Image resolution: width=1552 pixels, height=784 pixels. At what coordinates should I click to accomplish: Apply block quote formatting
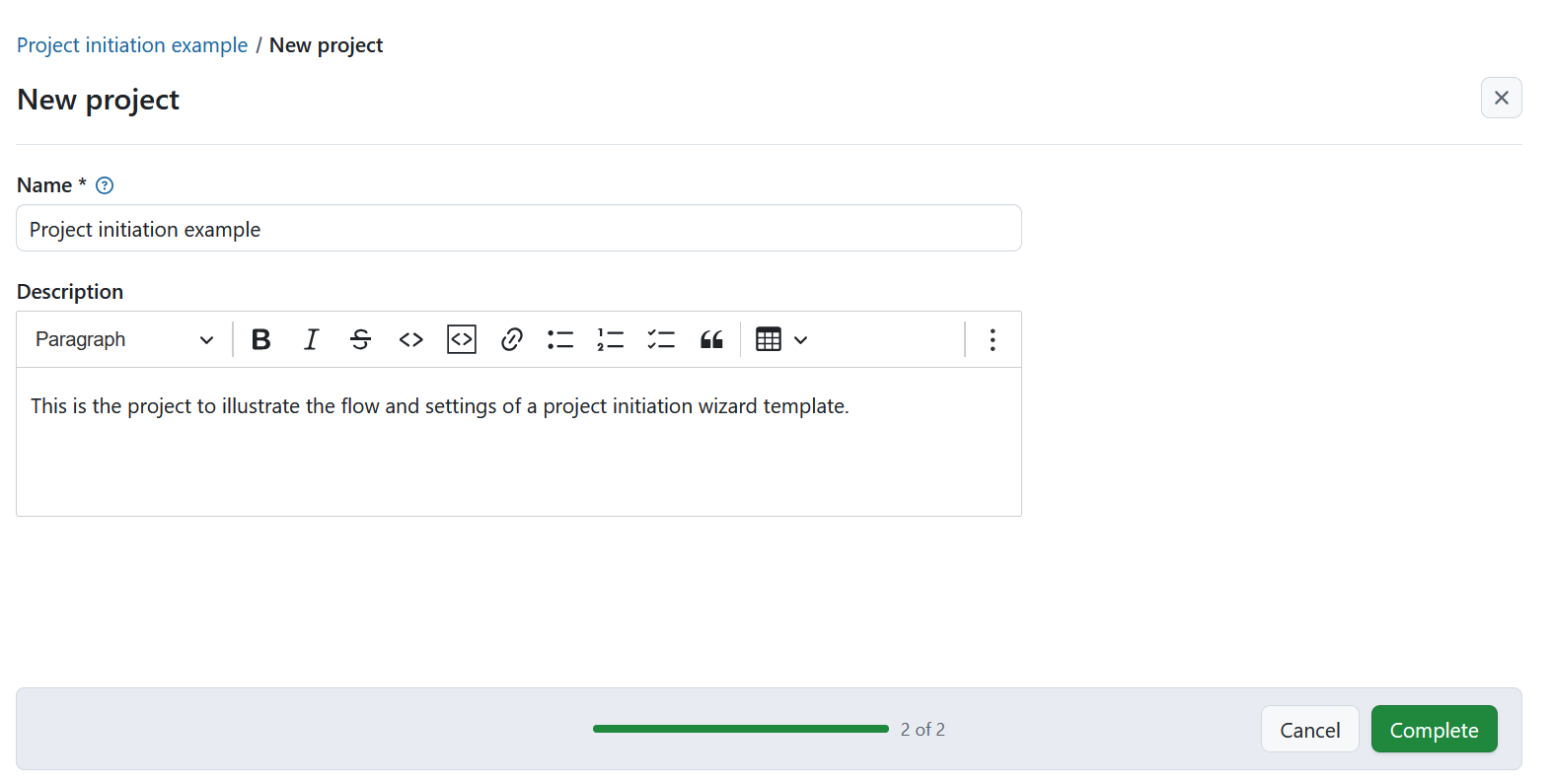pos(710,339)
